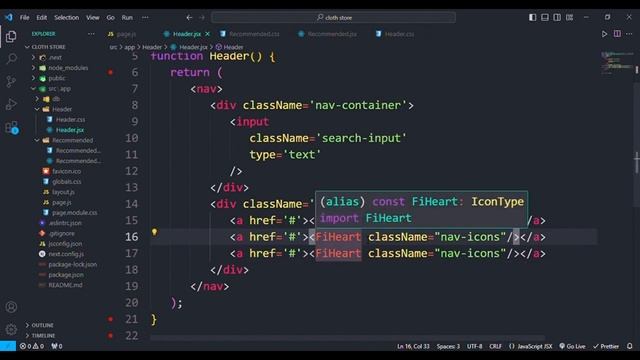Click the Spaces: 3 indentation setting

pos(448,346)
